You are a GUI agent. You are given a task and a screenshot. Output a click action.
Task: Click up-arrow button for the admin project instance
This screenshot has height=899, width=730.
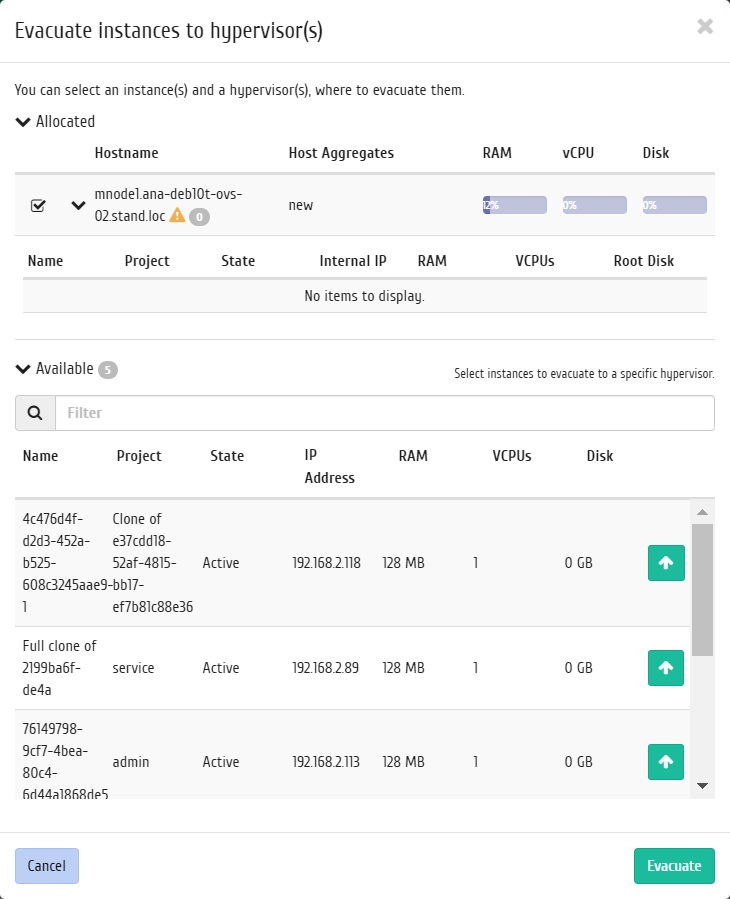pyautogui.click(x=666, y=762)
